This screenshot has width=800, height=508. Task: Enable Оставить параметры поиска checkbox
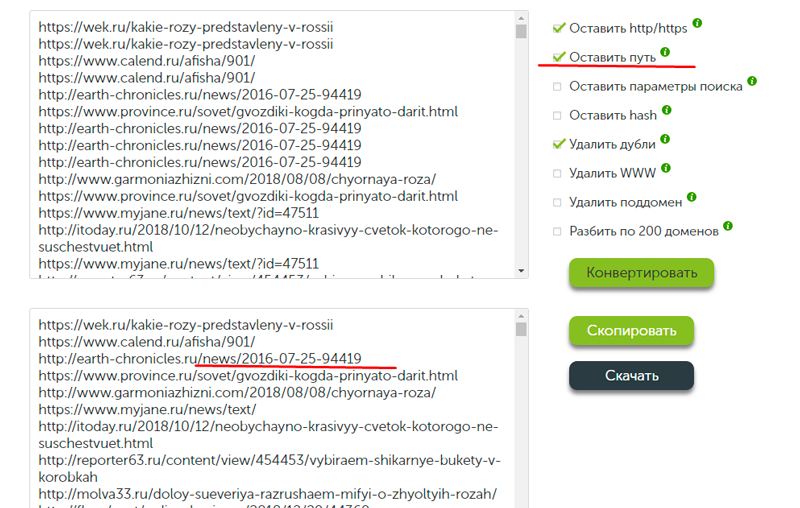coord(557,87)
